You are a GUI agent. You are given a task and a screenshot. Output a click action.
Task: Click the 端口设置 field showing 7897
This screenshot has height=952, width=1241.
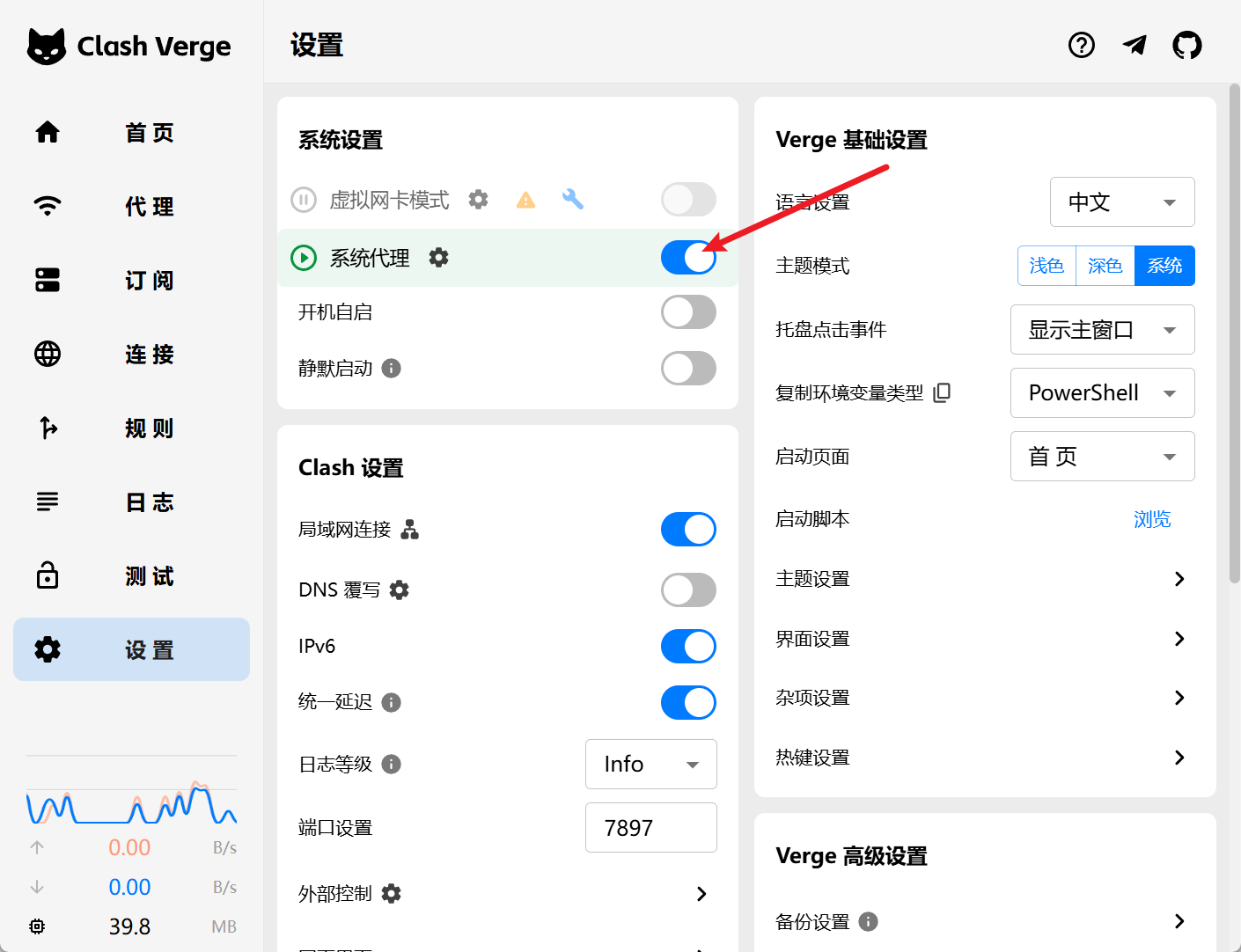[651, 828]
